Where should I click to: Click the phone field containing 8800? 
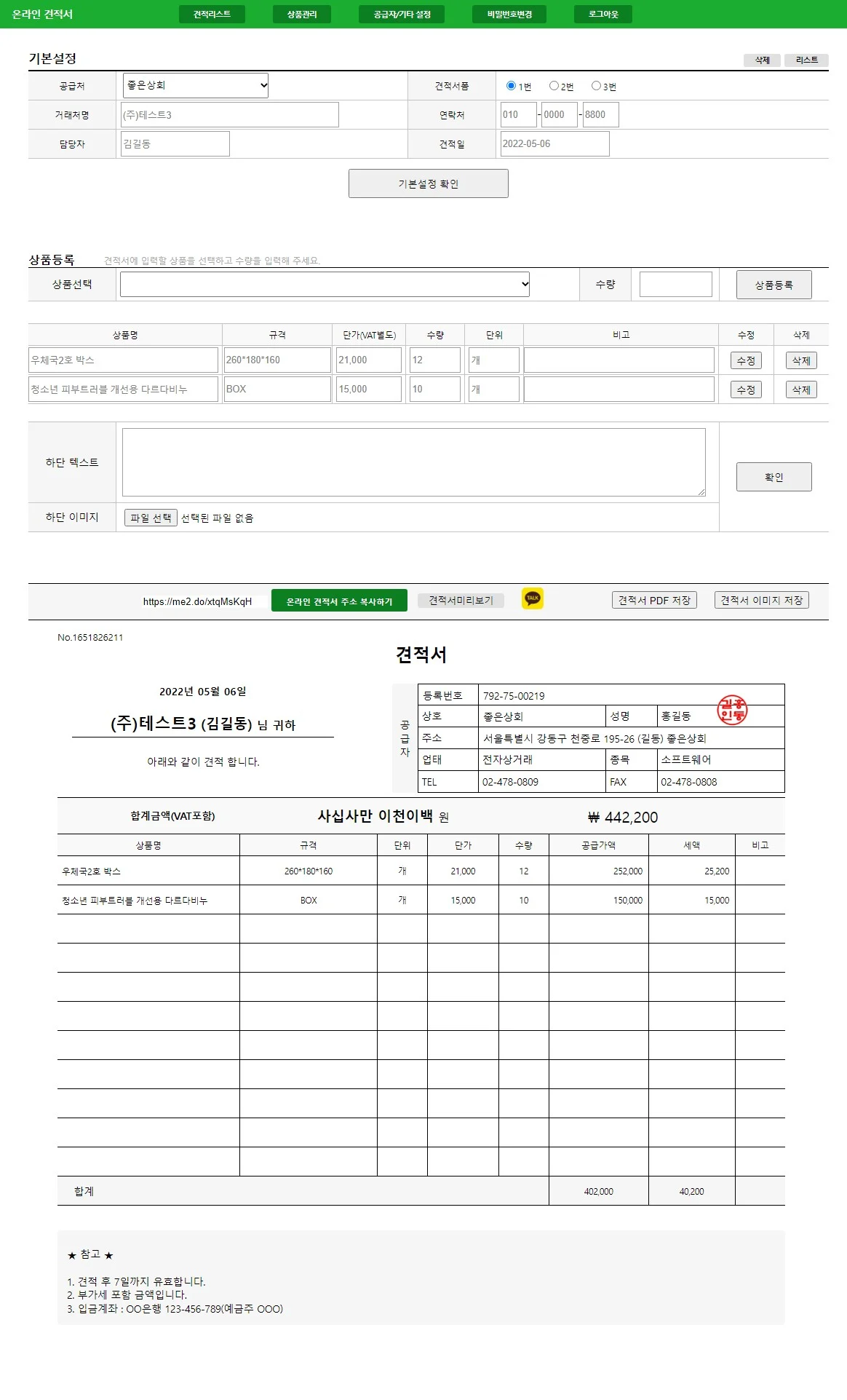601,114
